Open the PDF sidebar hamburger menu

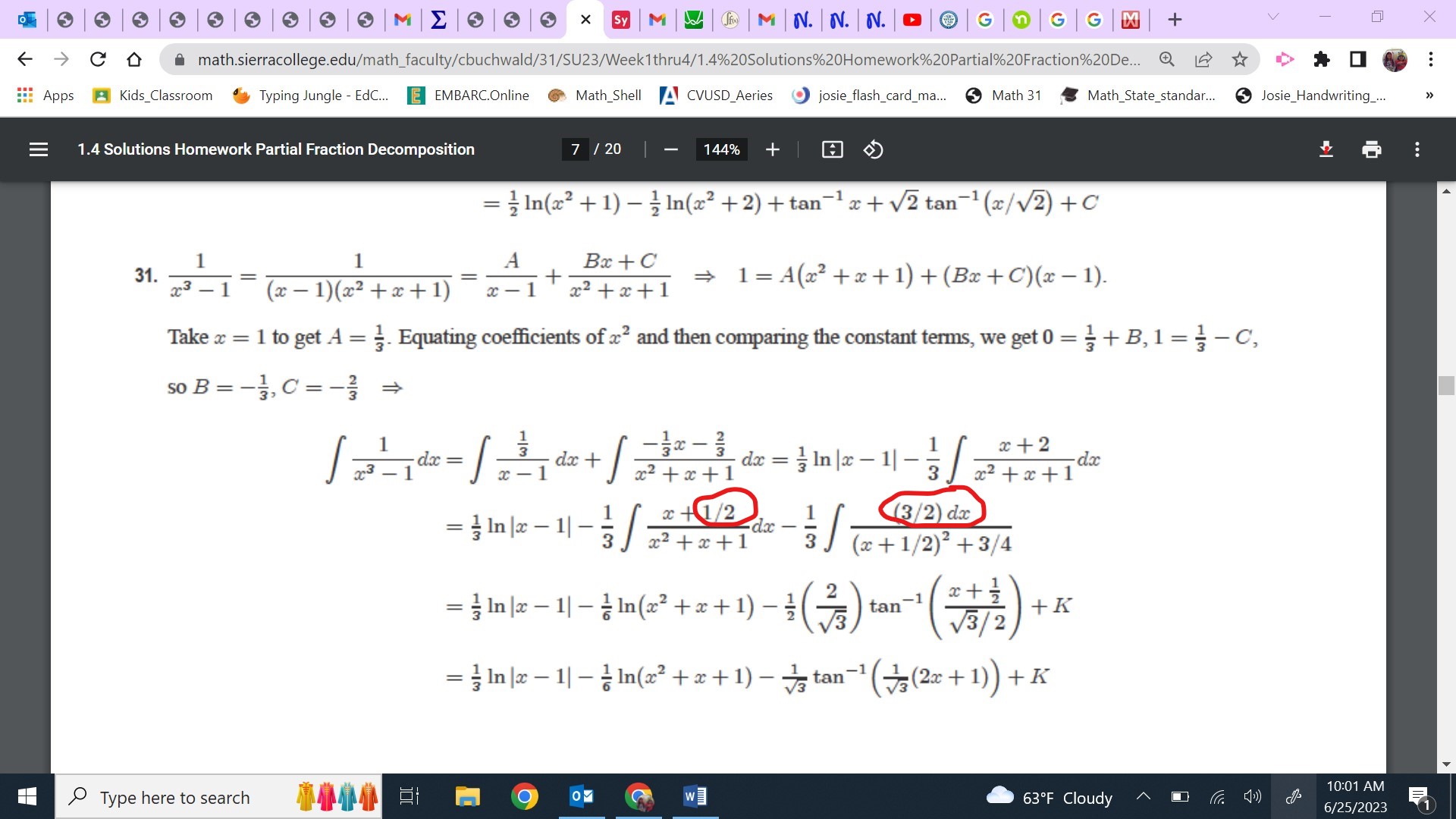39,149
